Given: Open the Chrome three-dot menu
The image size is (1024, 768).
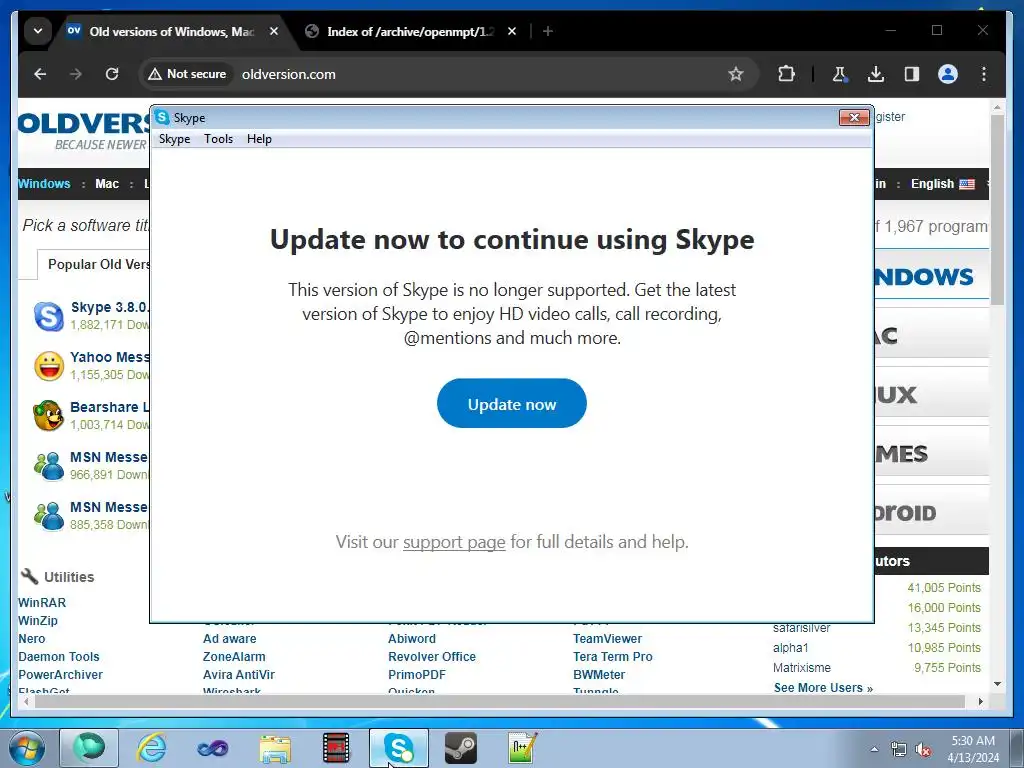Looking at the screenshot, I should coord(984,74).
